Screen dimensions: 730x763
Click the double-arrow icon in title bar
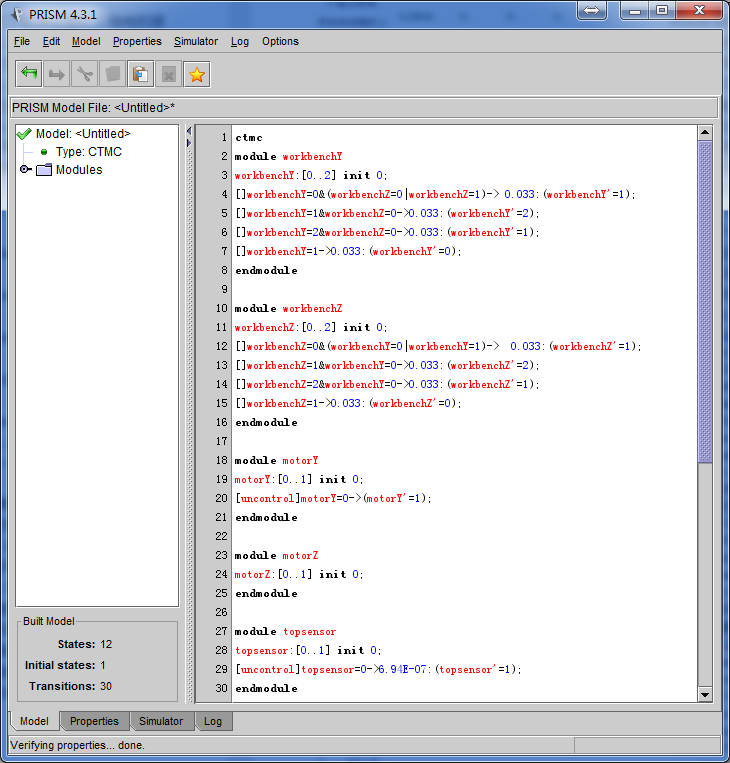pos(590,10)
